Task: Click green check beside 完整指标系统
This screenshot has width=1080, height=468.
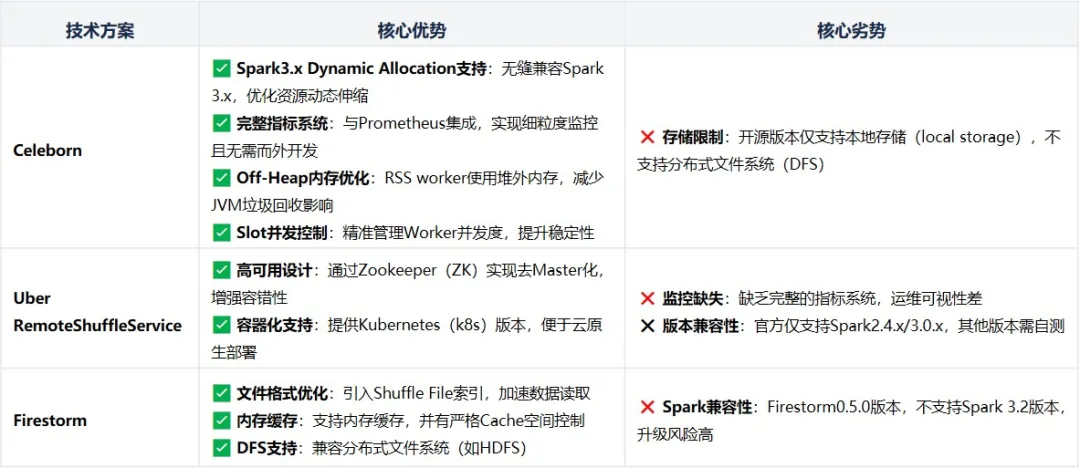Action: [x=220, y=123]
